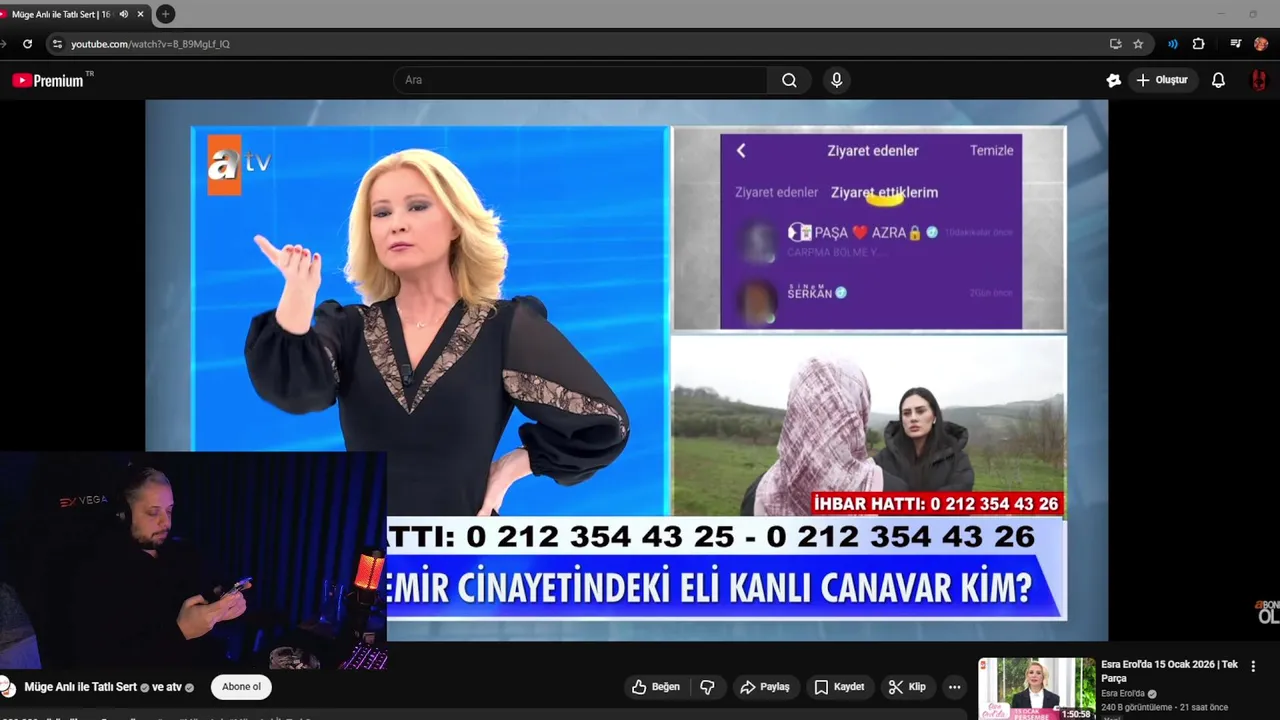Restore the browser window size
1280x720 pixels.
coord(1253,14)
